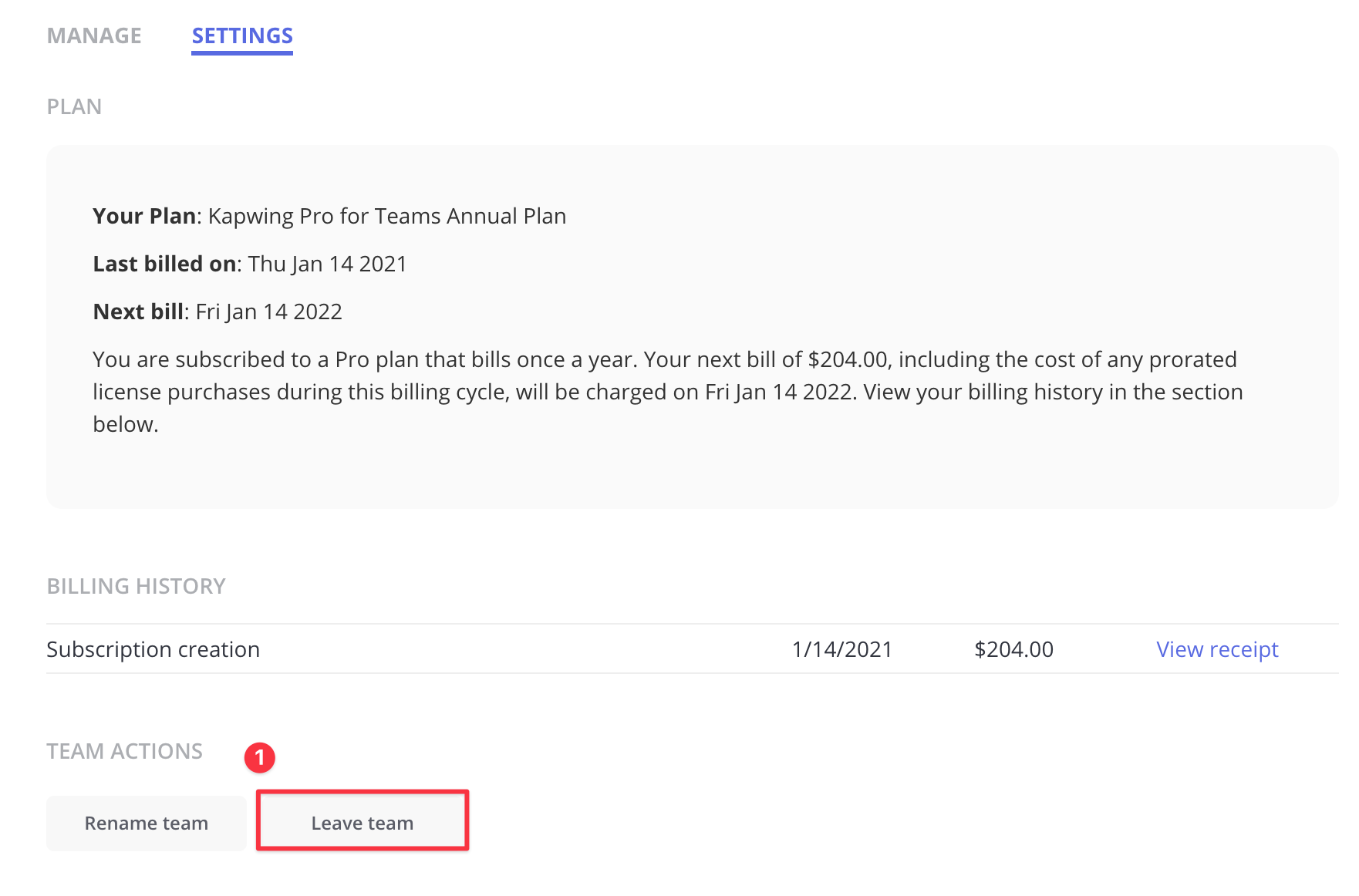Select the Subscription creation entry label
Screen dimensions: 1359x896
(x=153, y=649)
